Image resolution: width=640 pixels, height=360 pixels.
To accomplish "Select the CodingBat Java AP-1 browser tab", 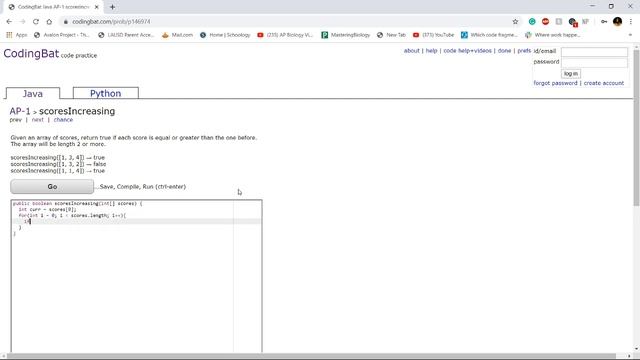I will coord(52,7).
